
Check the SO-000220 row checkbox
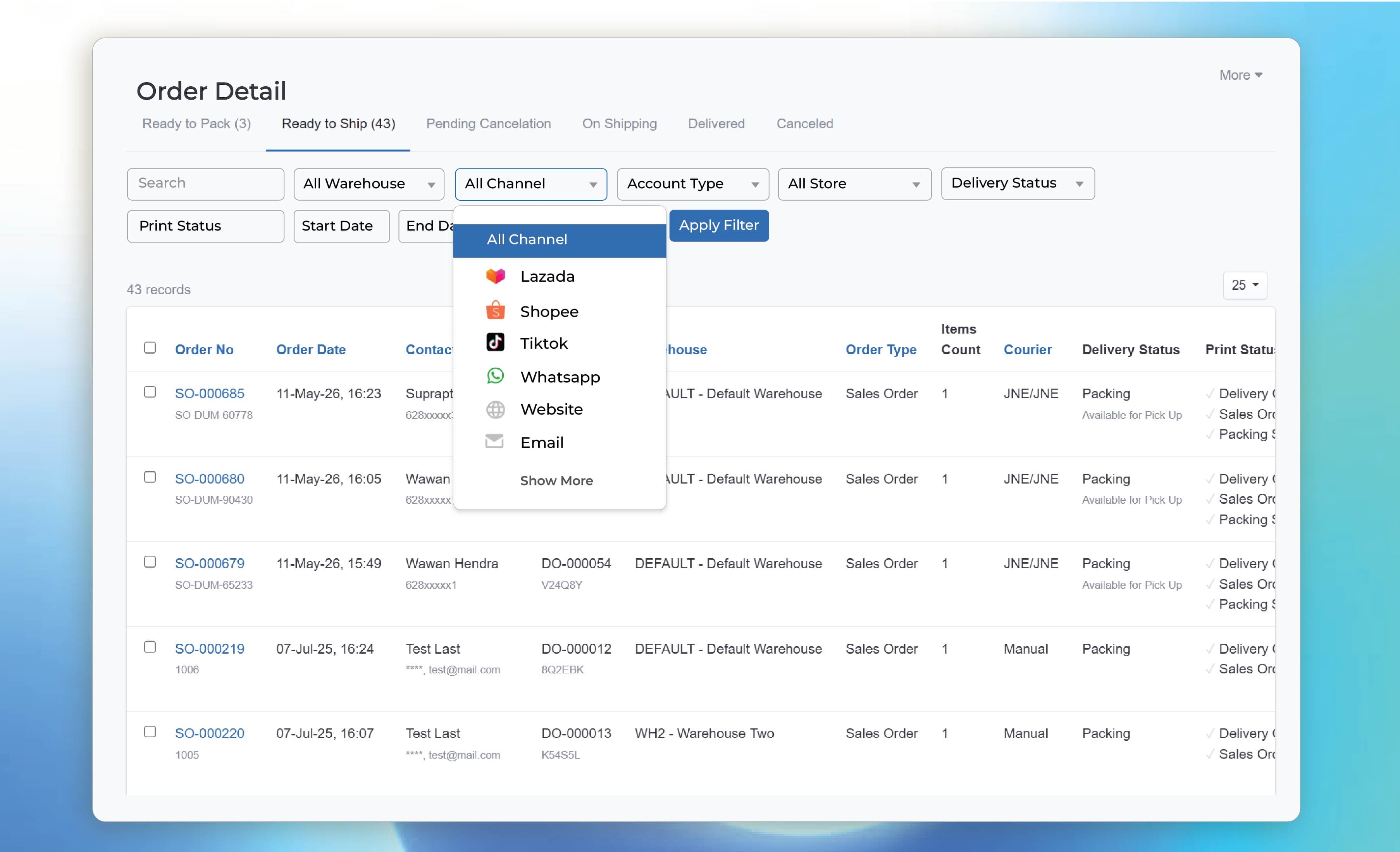[x=150, y=732]
